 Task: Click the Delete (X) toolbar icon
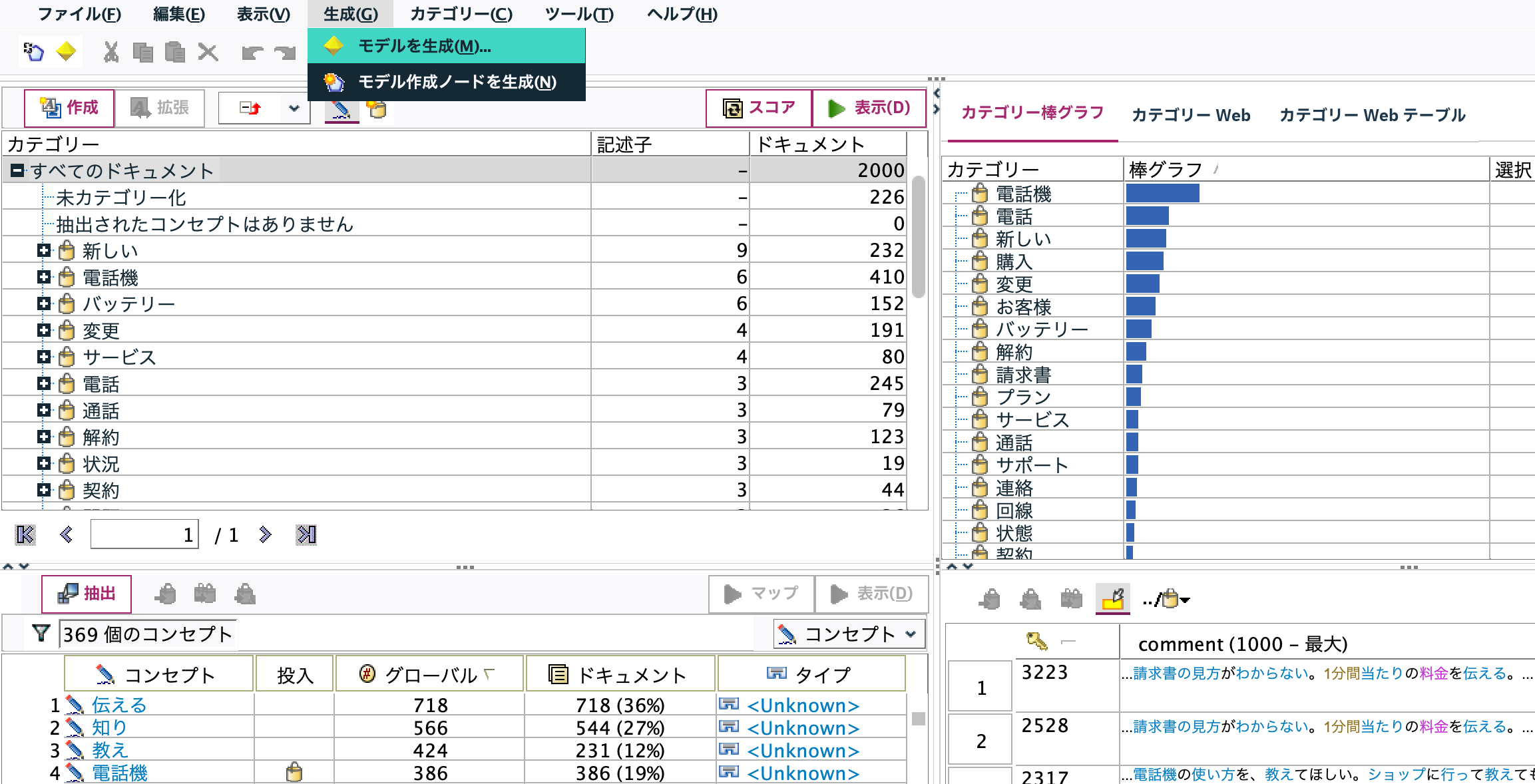click(x=208, y=52)
